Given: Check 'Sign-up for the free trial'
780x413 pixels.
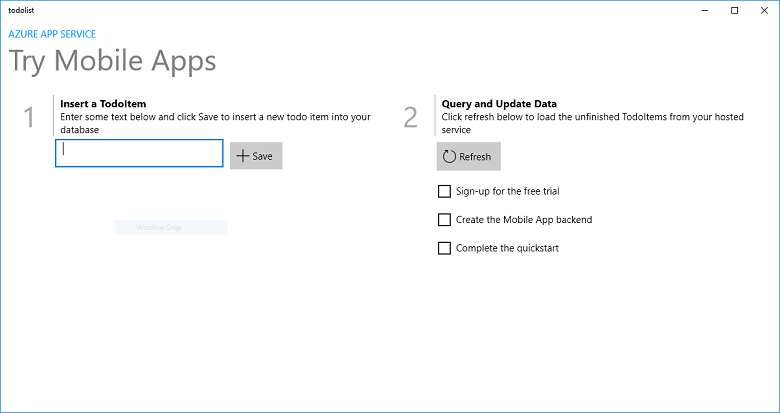Looking at the screenshot, I should point(444,191).
